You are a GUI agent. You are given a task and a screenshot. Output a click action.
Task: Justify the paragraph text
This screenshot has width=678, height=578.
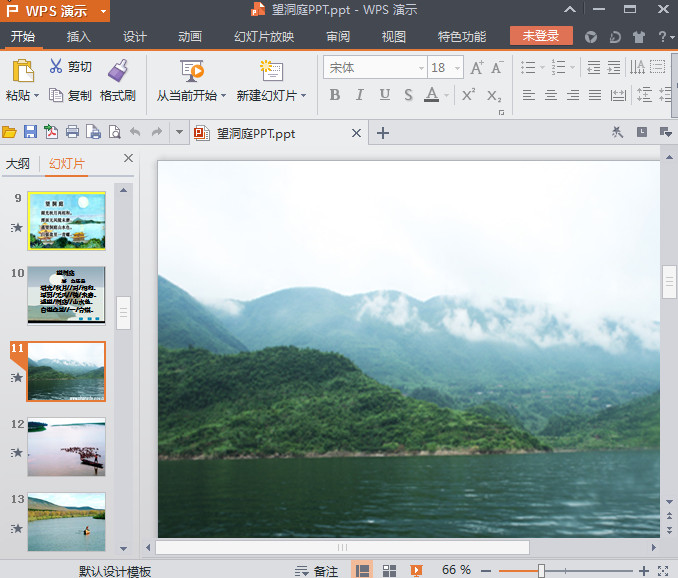595,95
